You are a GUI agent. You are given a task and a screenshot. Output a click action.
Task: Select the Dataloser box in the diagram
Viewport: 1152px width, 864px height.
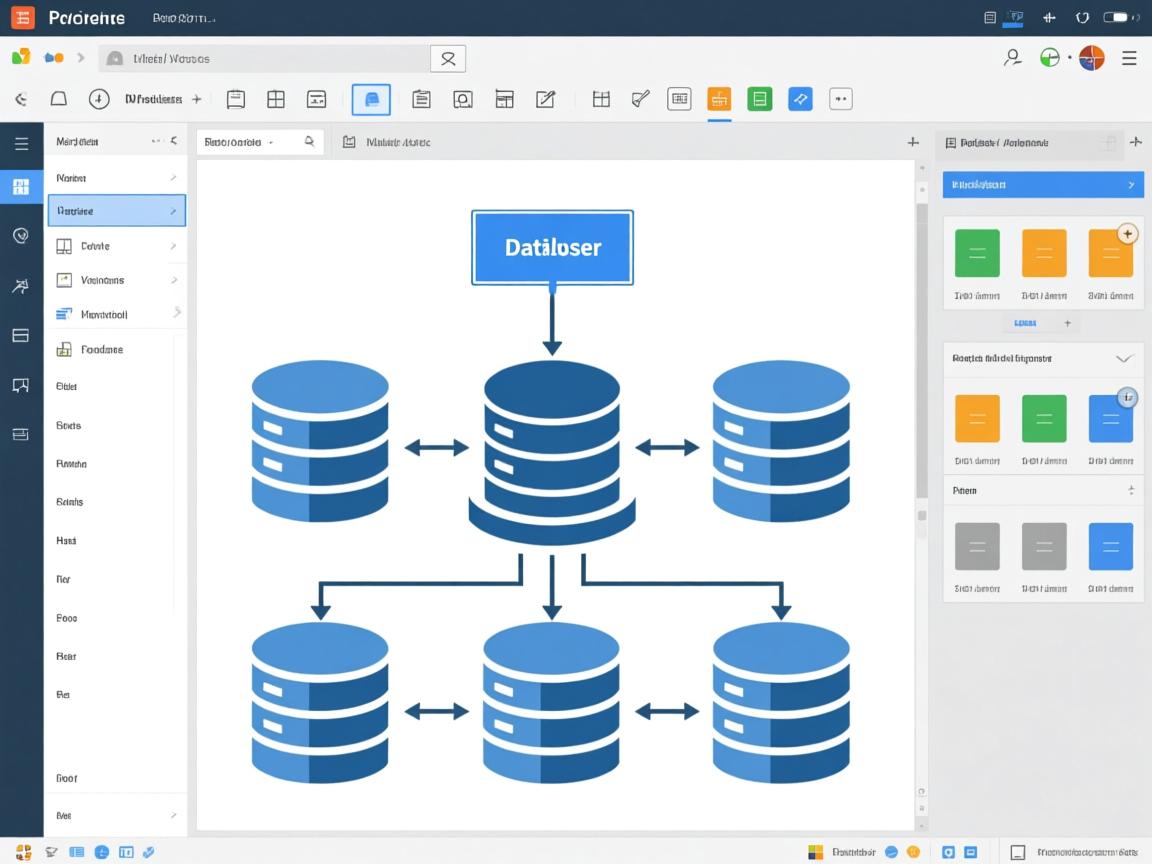pyautogui.click(x=552, y=247)
